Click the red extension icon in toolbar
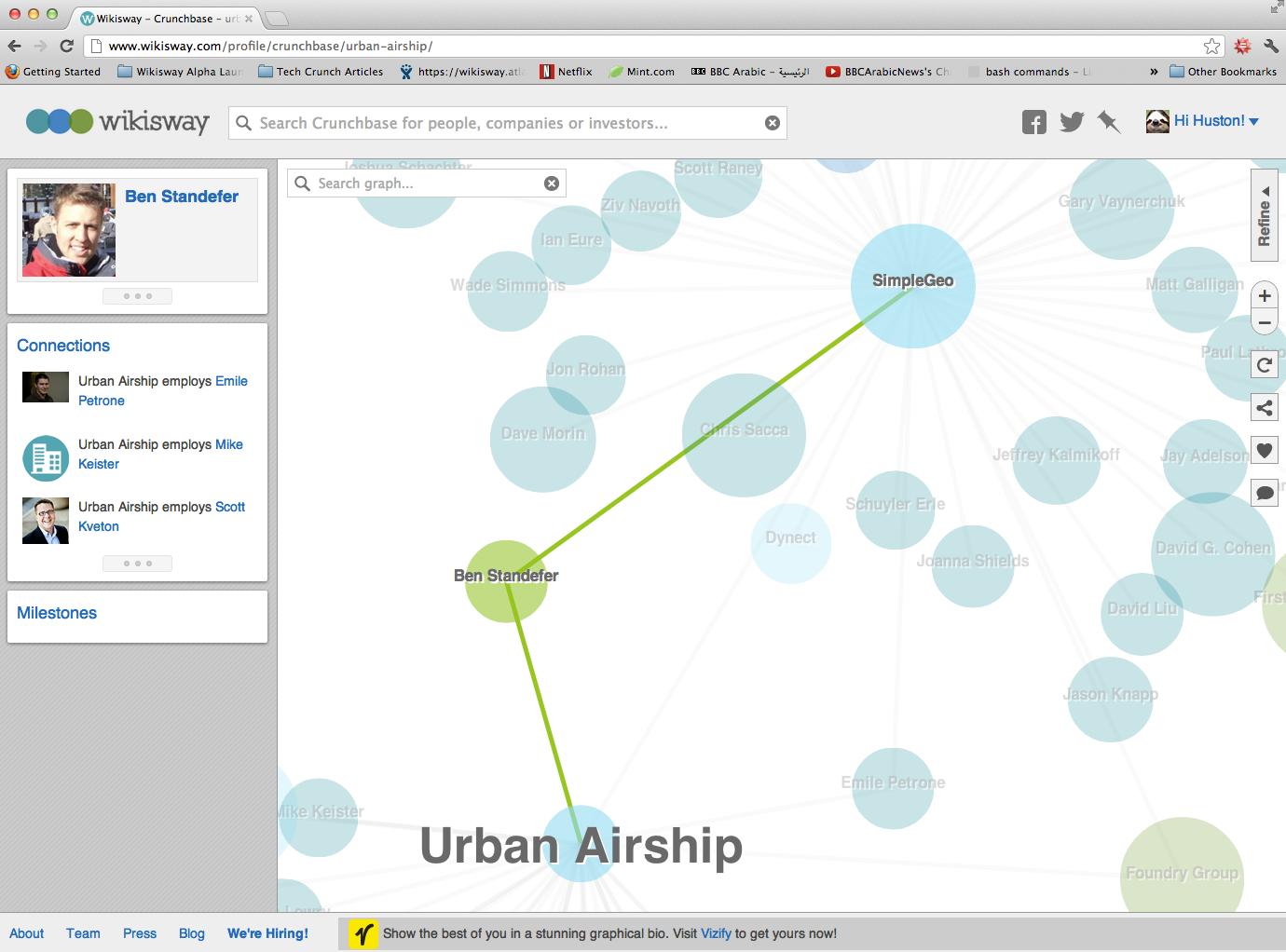The image size is (1286, 952). (x=1242, y=46)
